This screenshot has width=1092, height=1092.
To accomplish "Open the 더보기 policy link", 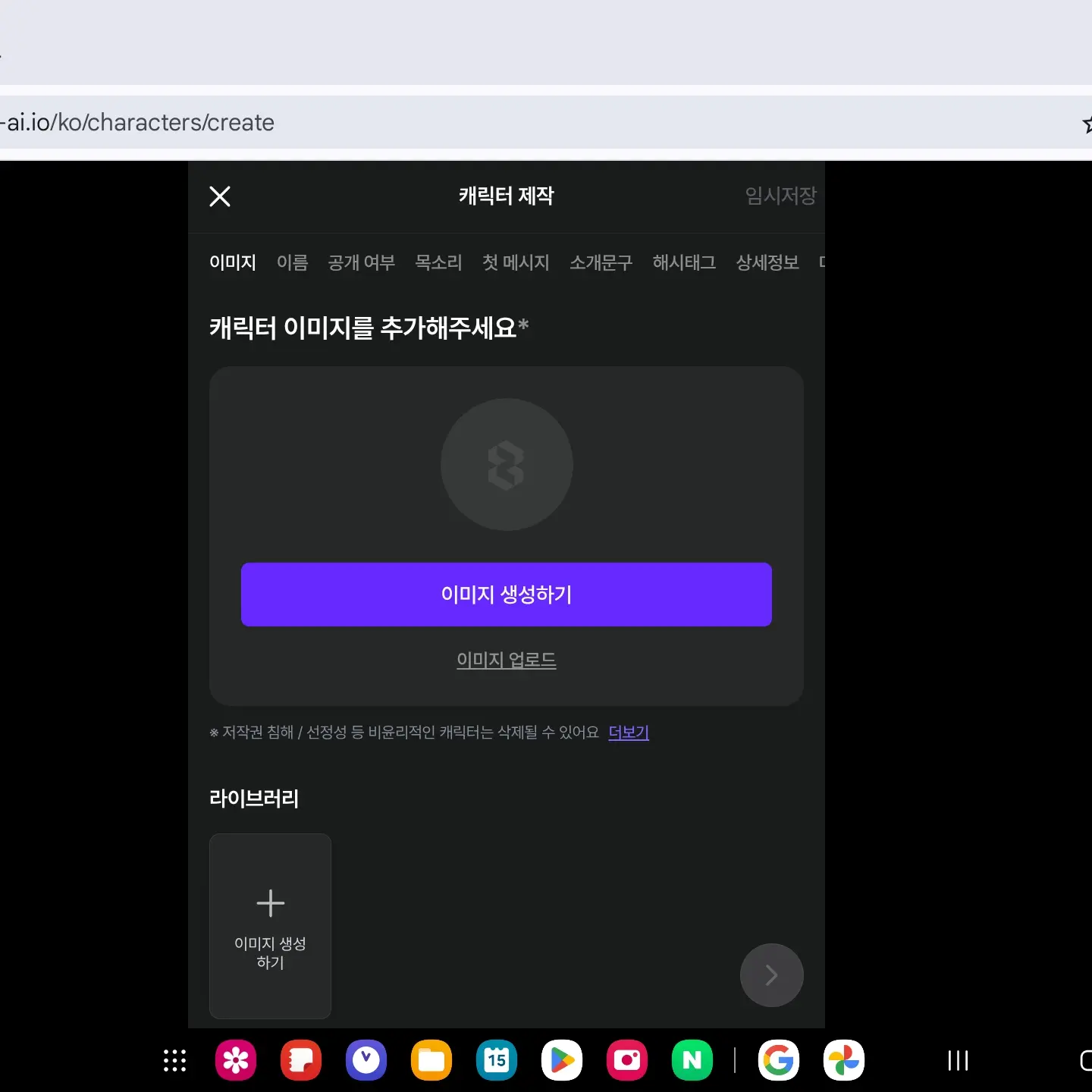I will (629, 732).
